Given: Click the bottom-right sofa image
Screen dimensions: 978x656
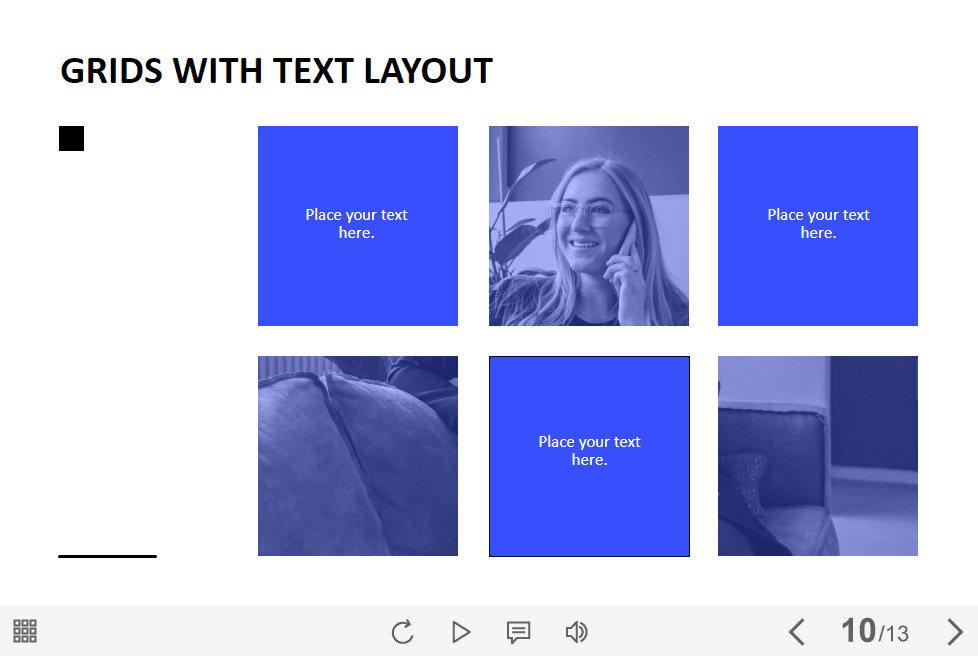Looking at the screenshot, I should click(x=817, y=456).
